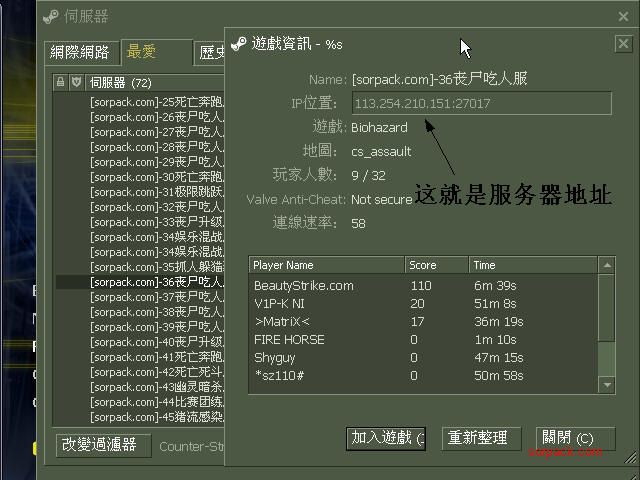Click the 重新整理 refresh button
This screenshot has height=480, width=640.
pos(477,438)
